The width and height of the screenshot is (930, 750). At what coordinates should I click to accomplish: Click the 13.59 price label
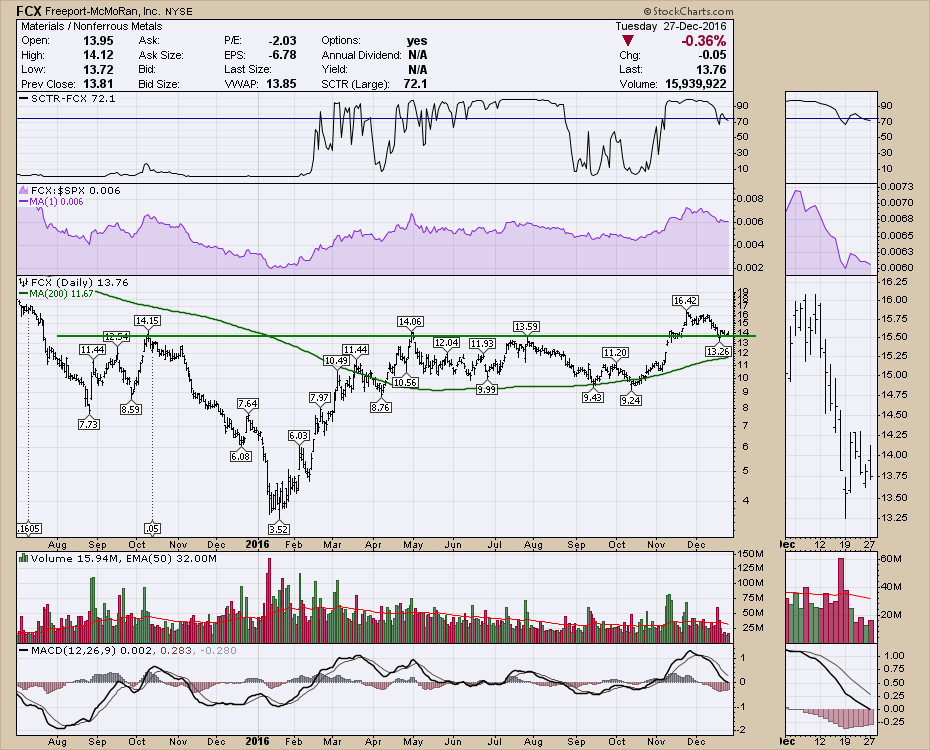[x=526, y=327]
